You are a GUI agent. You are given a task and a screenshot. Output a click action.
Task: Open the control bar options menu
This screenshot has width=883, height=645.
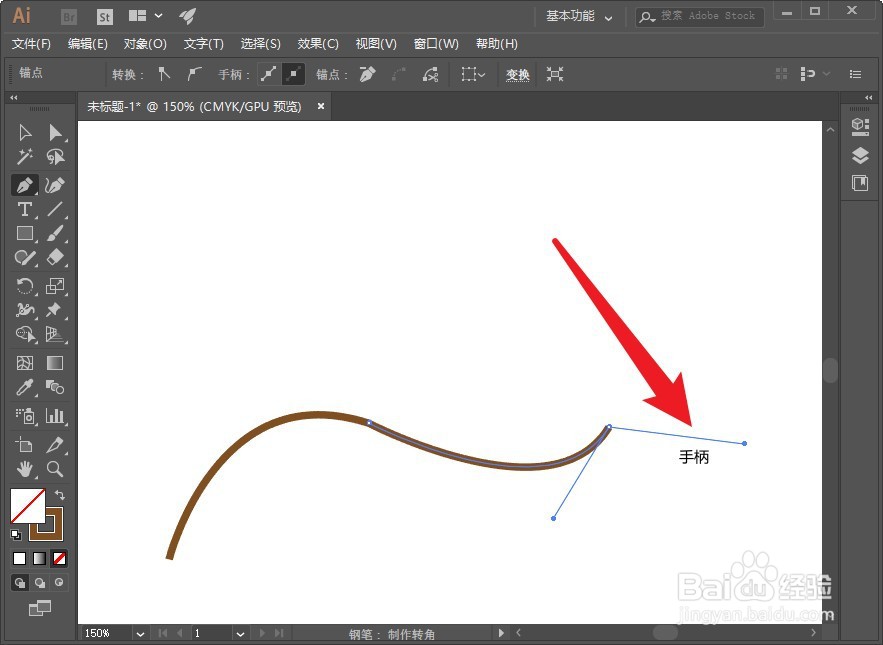click(x=855, y=74)
